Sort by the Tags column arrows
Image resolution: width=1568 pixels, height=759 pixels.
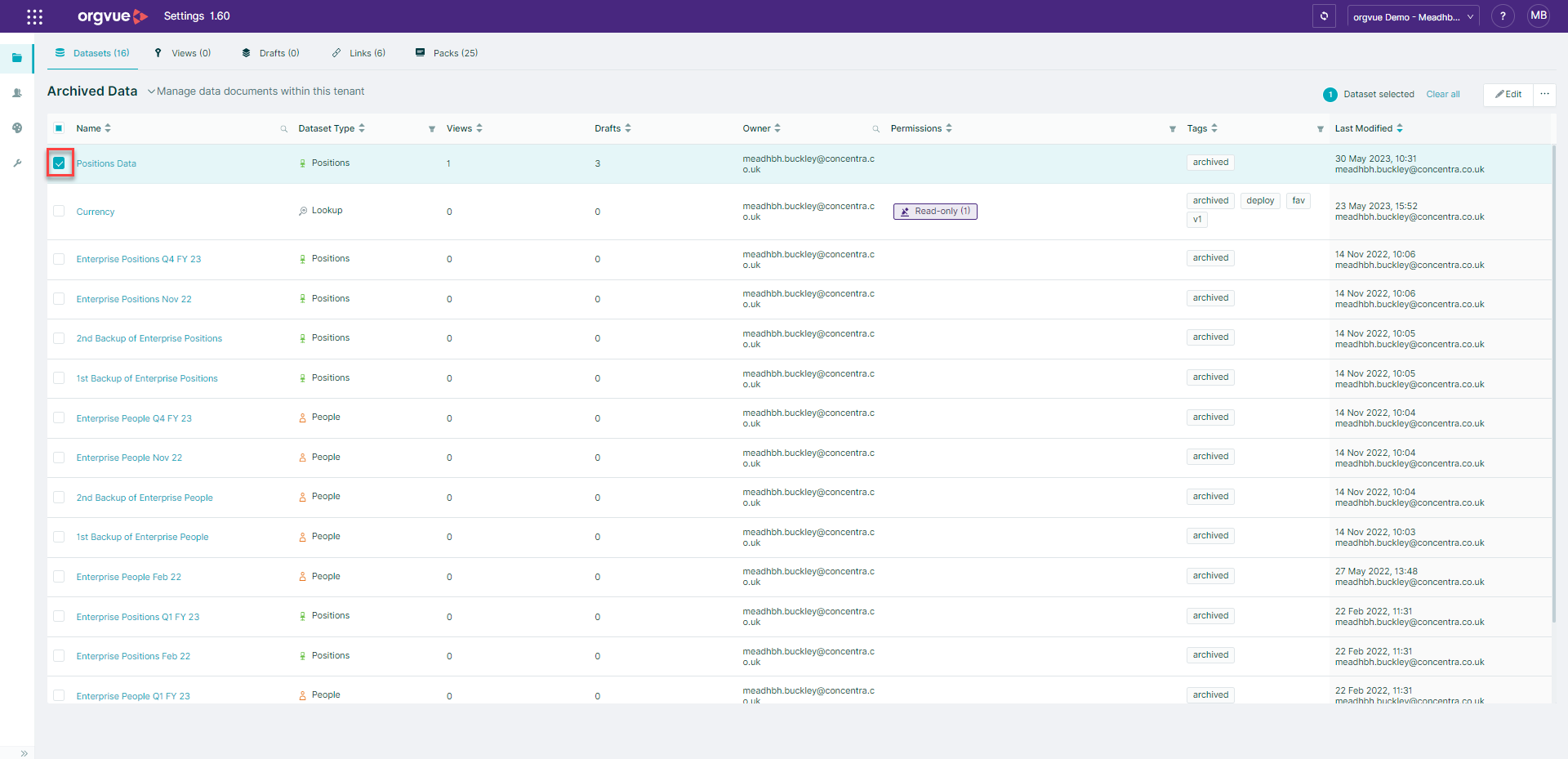tap(1214, 128)
